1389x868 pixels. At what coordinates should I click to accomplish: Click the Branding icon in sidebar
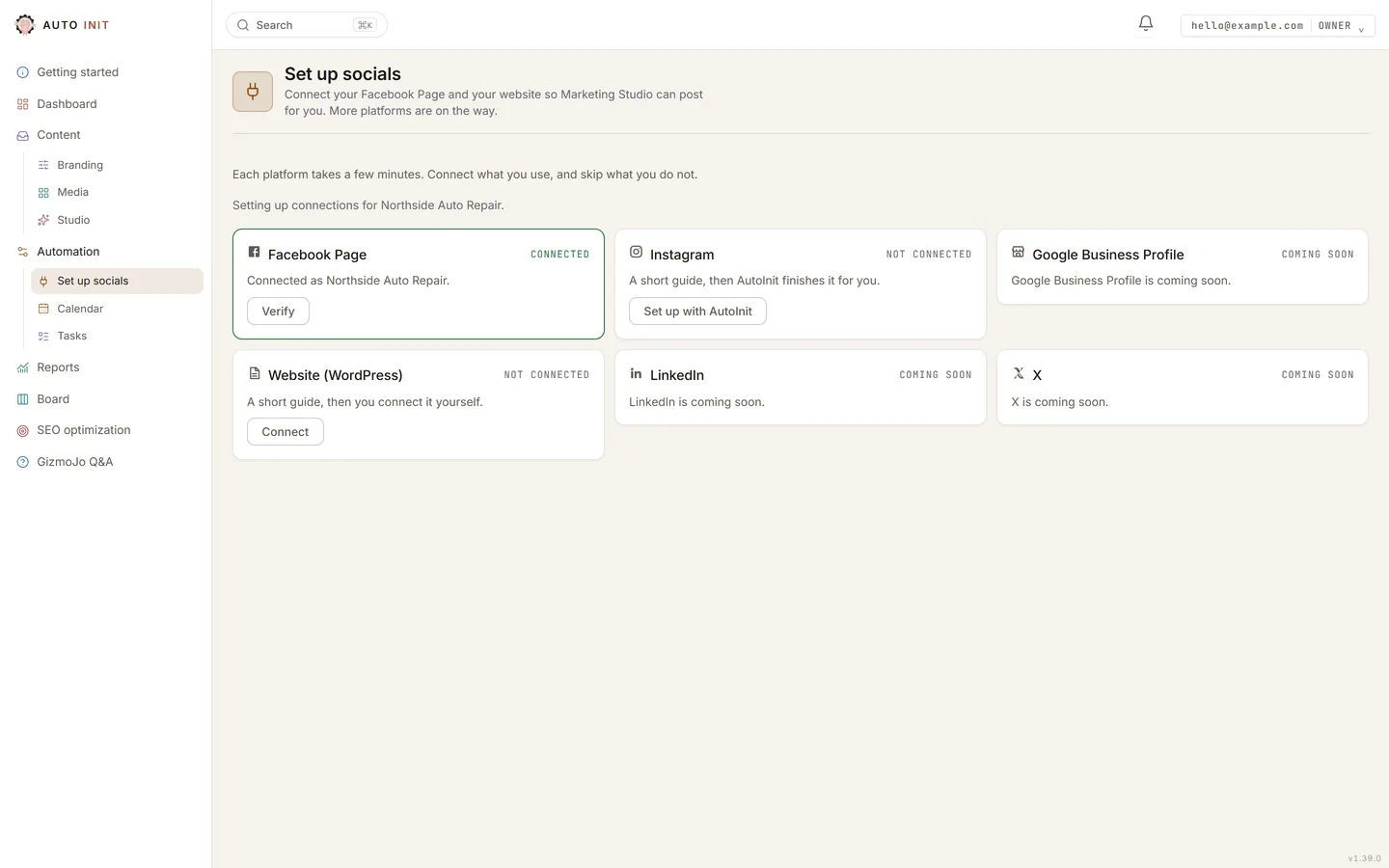click(43, 166)
